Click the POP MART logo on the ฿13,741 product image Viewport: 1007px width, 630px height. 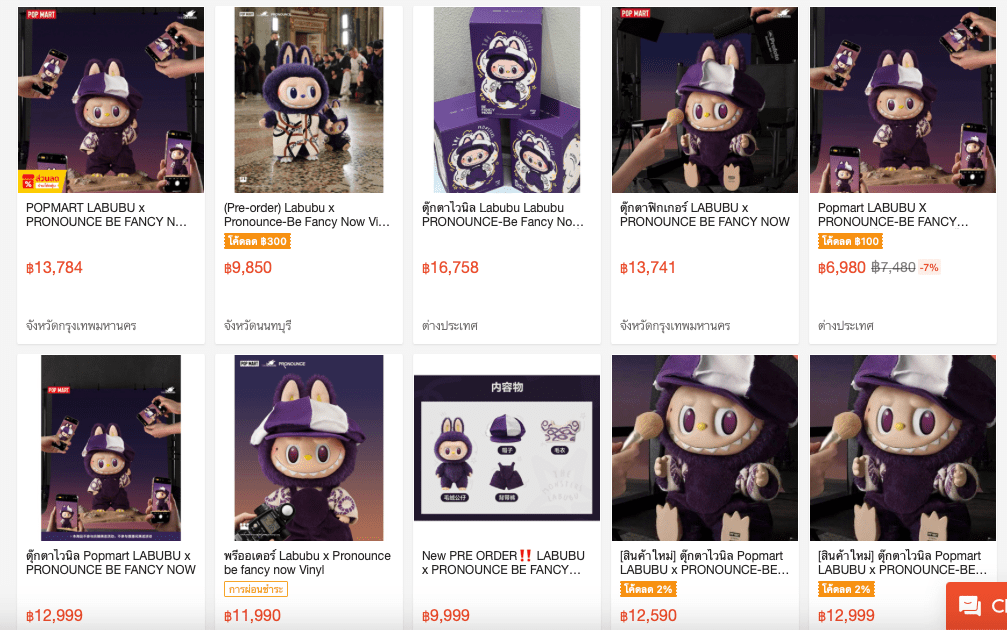635,14
